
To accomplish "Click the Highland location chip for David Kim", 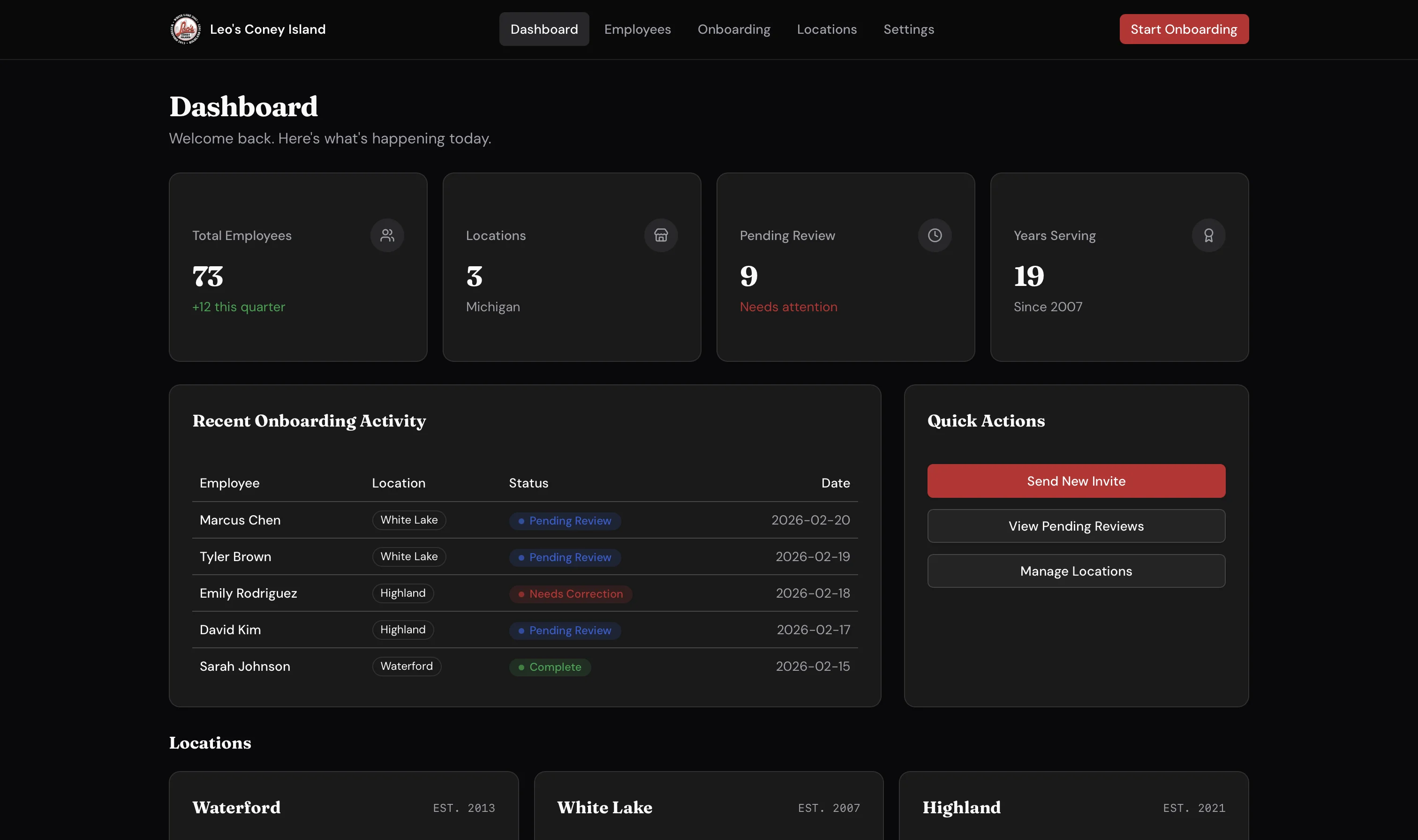I will click(402, 630).
